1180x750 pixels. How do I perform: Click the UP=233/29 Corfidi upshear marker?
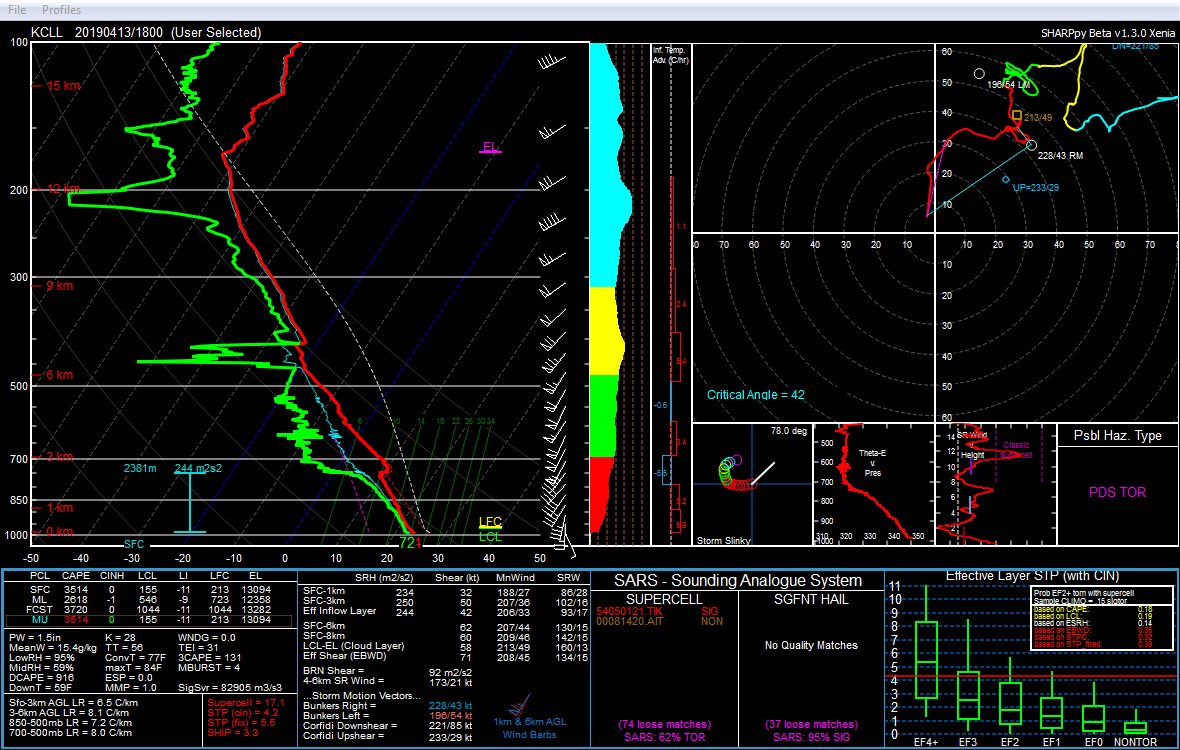pos(1006,180)
